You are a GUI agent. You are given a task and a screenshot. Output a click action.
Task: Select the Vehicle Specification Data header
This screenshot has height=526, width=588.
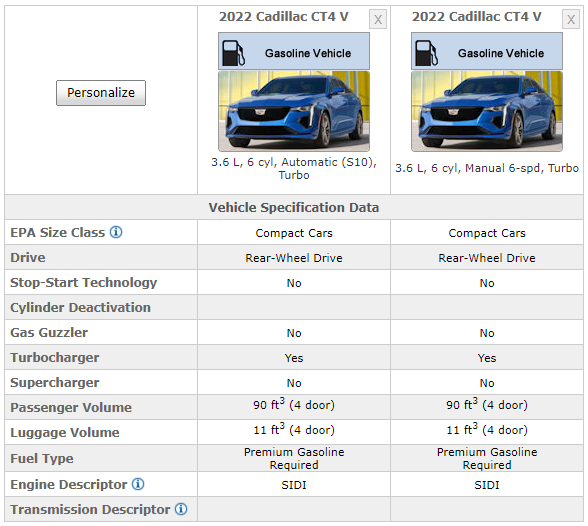(x=294, y=207)
